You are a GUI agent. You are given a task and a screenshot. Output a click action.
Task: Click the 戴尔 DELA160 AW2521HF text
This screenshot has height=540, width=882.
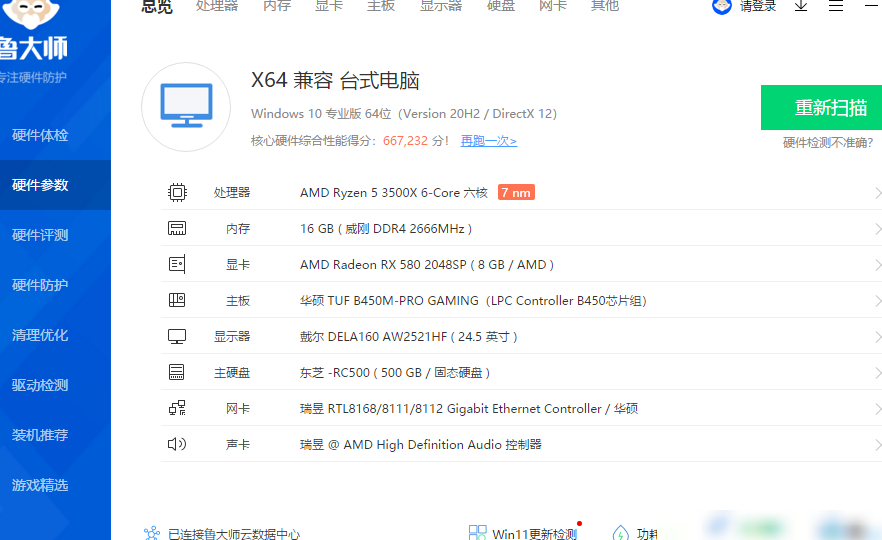click(x=409, y=337)
